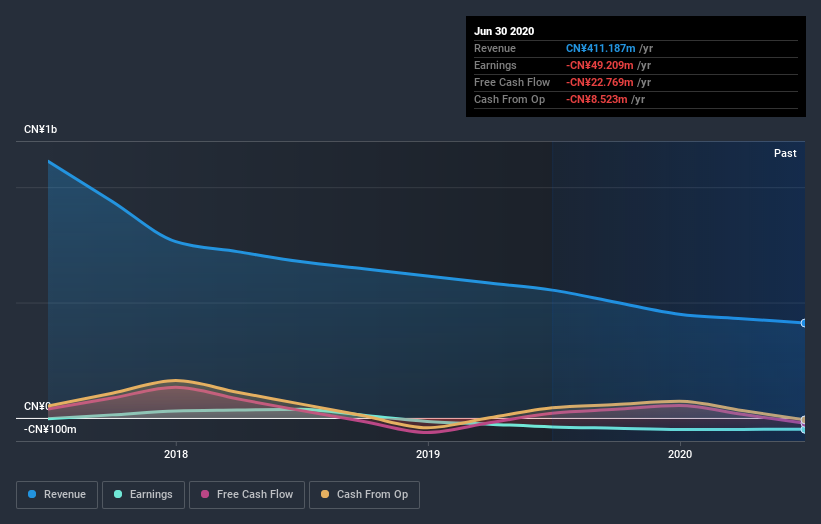Click the Jun 30 2020 tooltip date
Image resolution: width=821 pixels, height=524 pixels.
504,31
